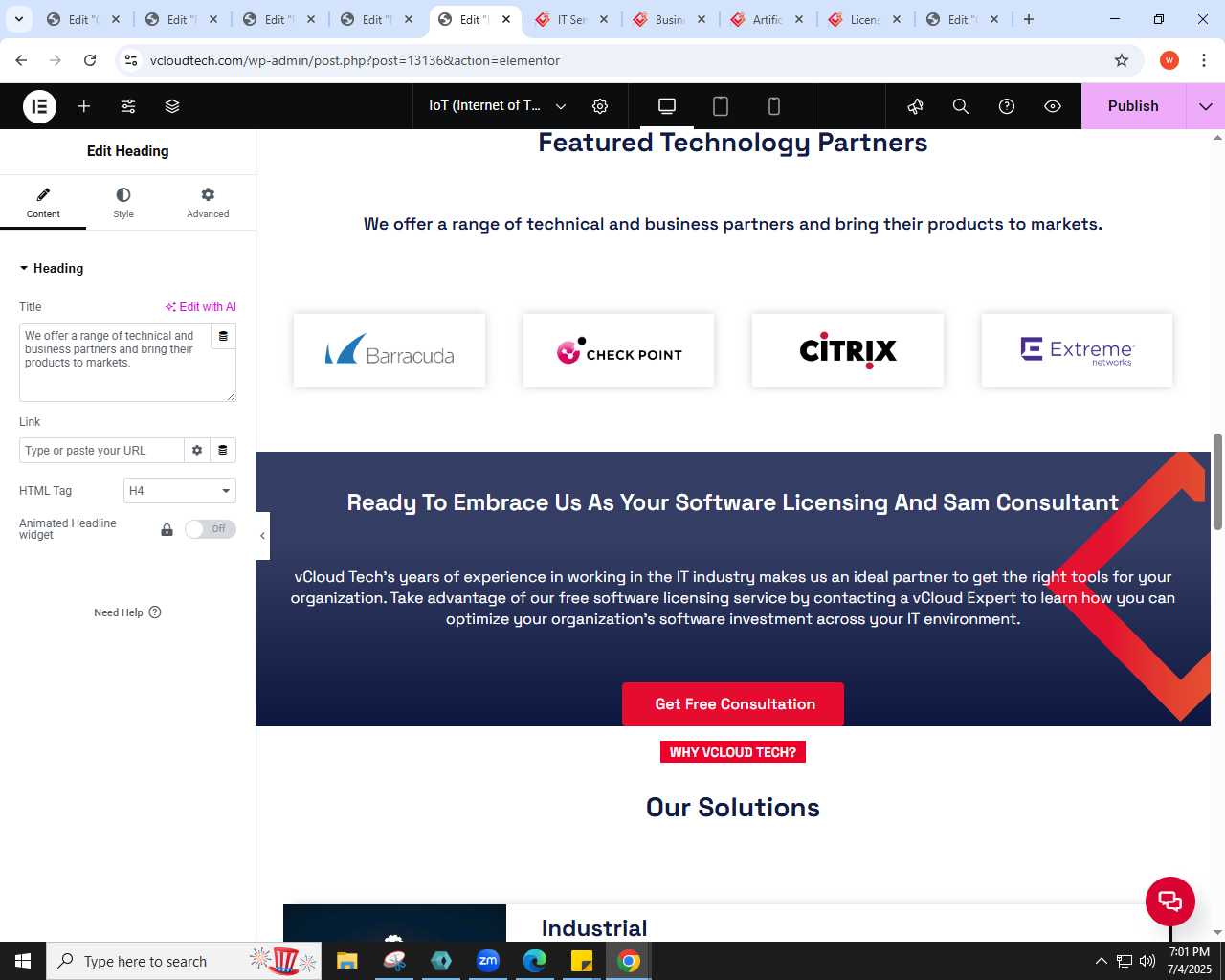Screen dimensions: 1225x980
Task: Click Get Free Consultation button
Action: [x=733, y=704]
